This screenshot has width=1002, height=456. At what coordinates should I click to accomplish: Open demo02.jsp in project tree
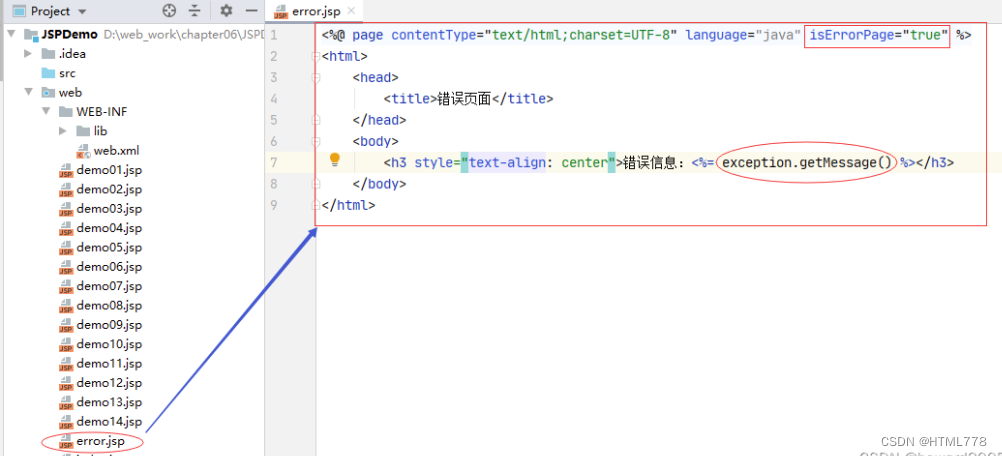point(109,190)
